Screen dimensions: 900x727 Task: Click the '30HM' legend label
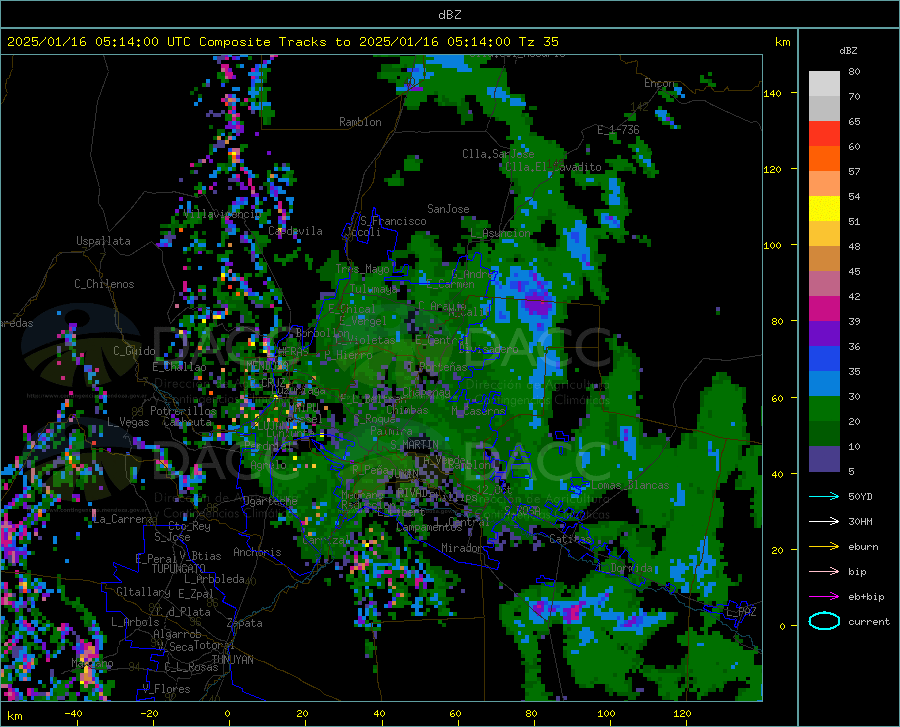pos(860,521)
